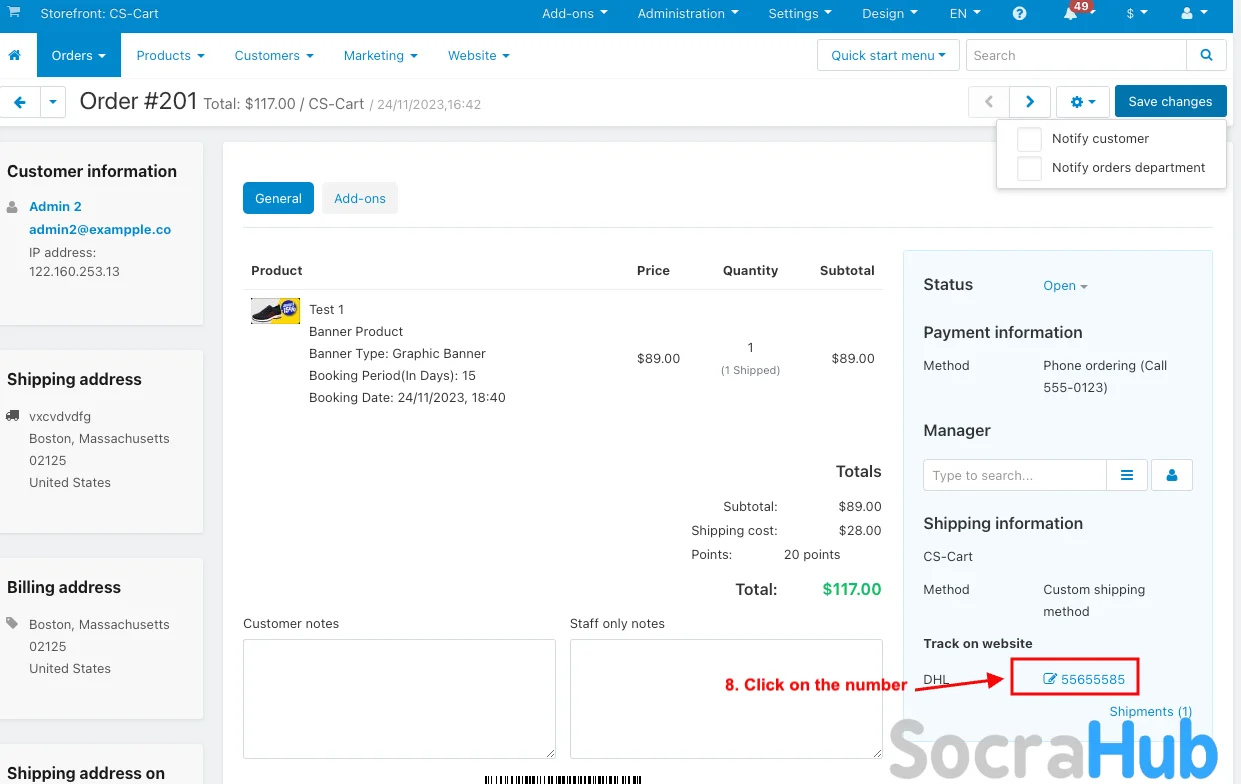The height and width of the screenshot is (784, 1241).
Task: Click the home icon in navigation bar
Action: coord(15,55)
